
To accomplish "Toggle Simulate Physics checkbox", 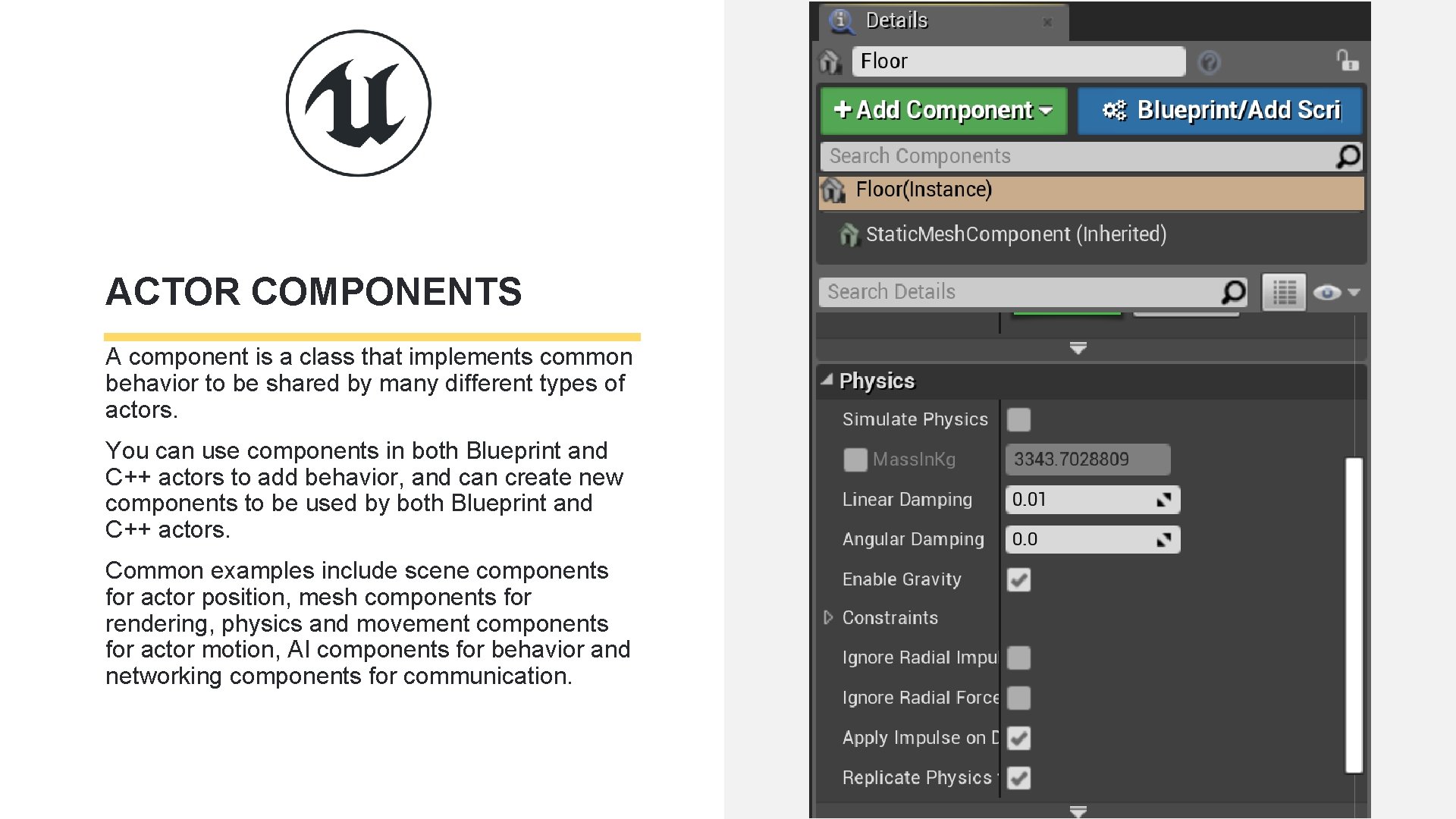I will 1020,418.
